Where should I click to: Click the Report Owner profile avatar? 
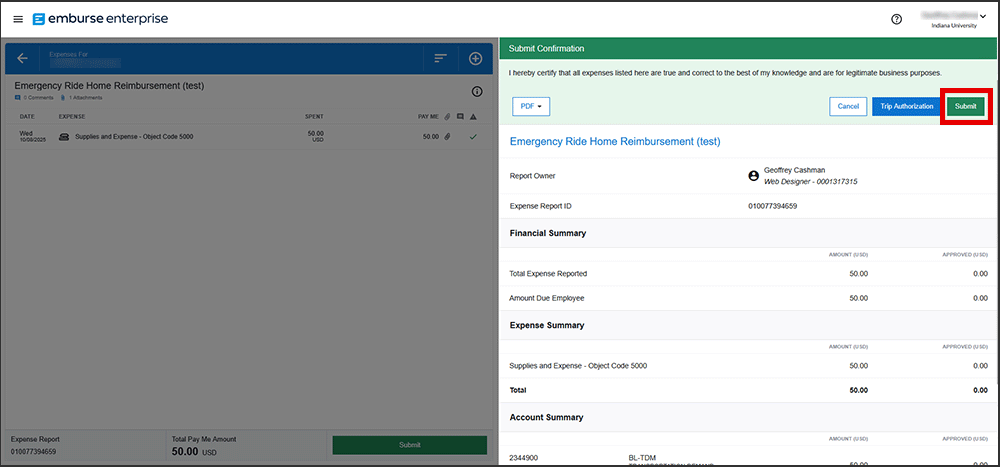pyautogui.click(x=753, y=176)
